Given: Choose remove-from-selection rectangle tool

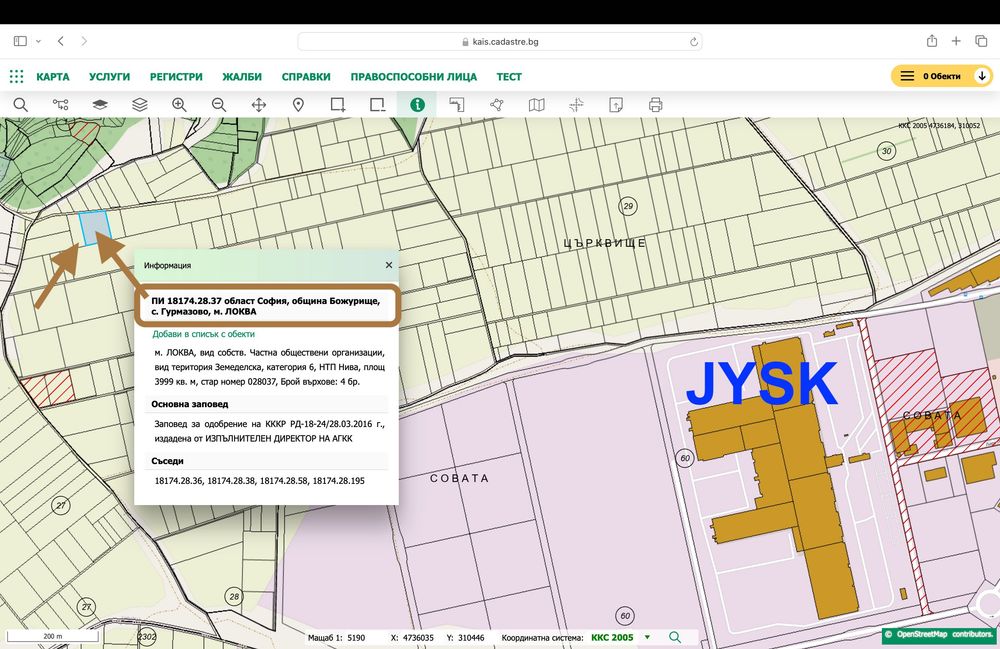Looking at the screenshot, I should (x=378, y=105).
